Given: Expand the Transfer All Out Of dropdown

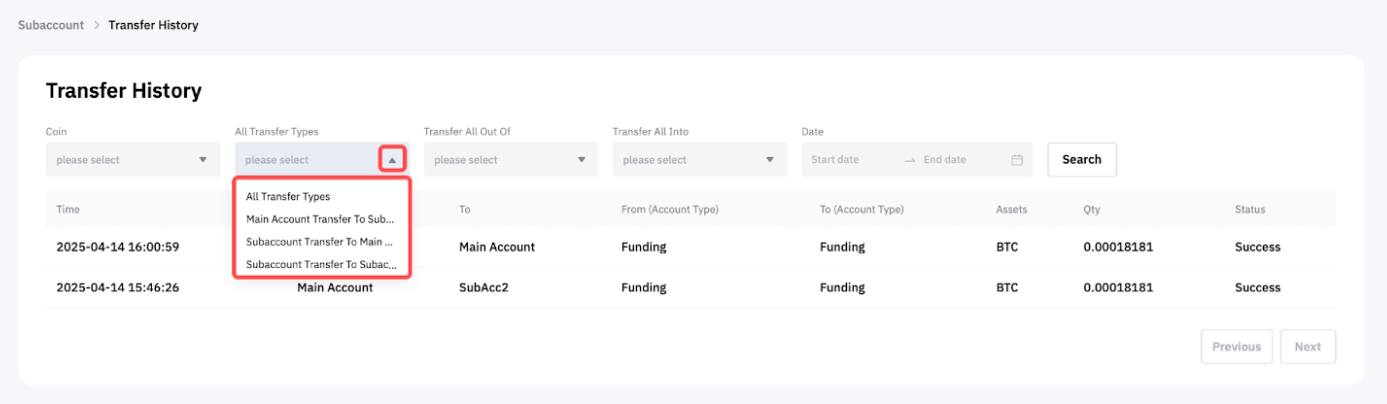Looking at the screenshot, I should 510,160.
